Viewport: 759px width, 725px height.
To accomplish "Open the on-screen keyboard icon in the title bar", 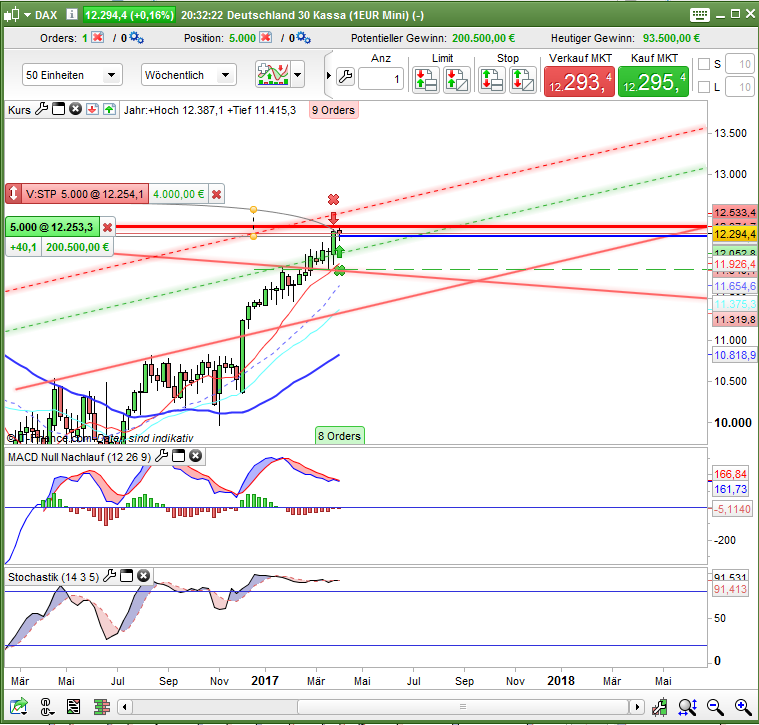I will tap(699, 15).
